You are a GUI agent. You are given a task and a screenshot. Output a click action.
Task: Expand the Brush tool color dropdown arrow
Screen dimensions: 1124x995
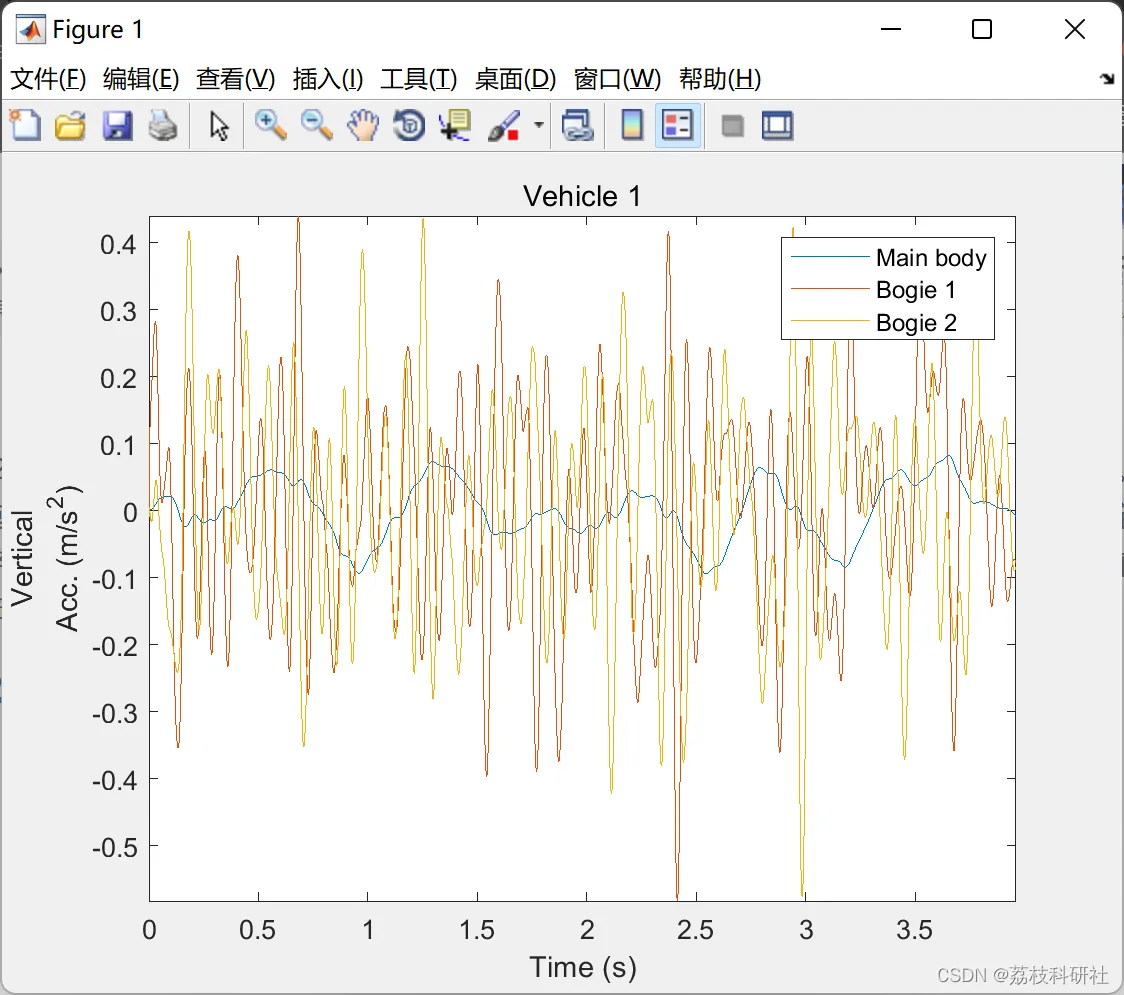[538, 125]
